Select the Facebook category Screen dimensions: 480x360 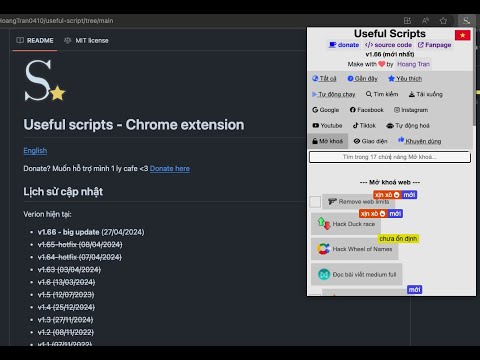click(367, 110)
